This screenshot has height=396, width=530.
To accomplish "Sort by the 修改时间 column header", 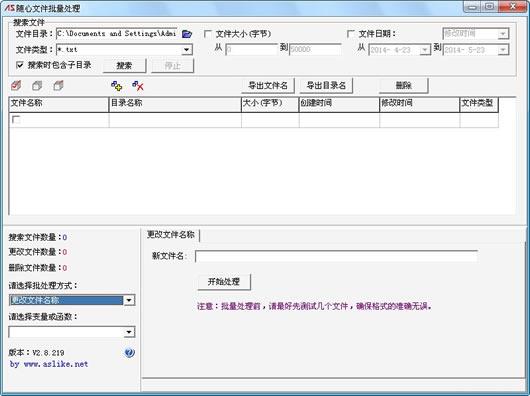I will coord(419,104).
